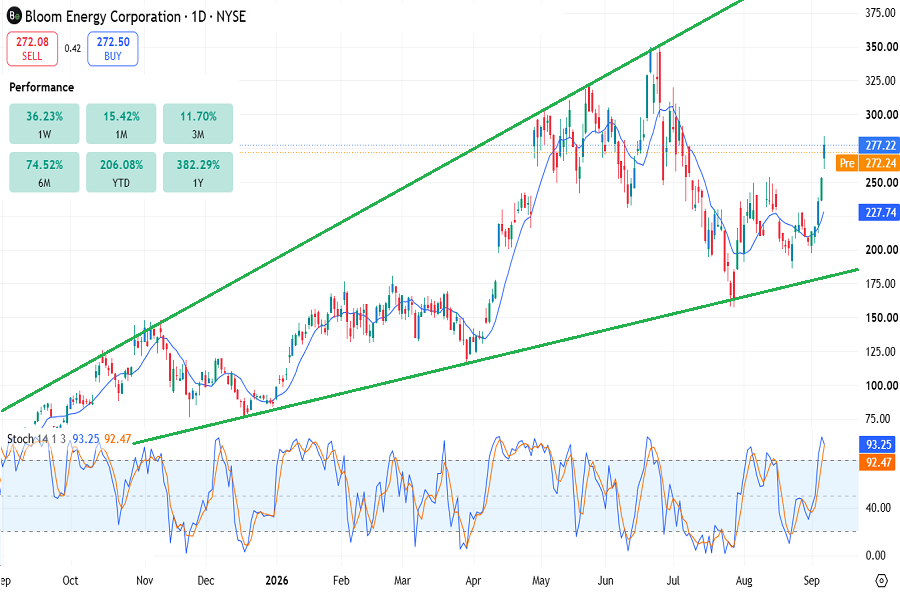Click the "Nov" label on the time axis

[145, 580]
